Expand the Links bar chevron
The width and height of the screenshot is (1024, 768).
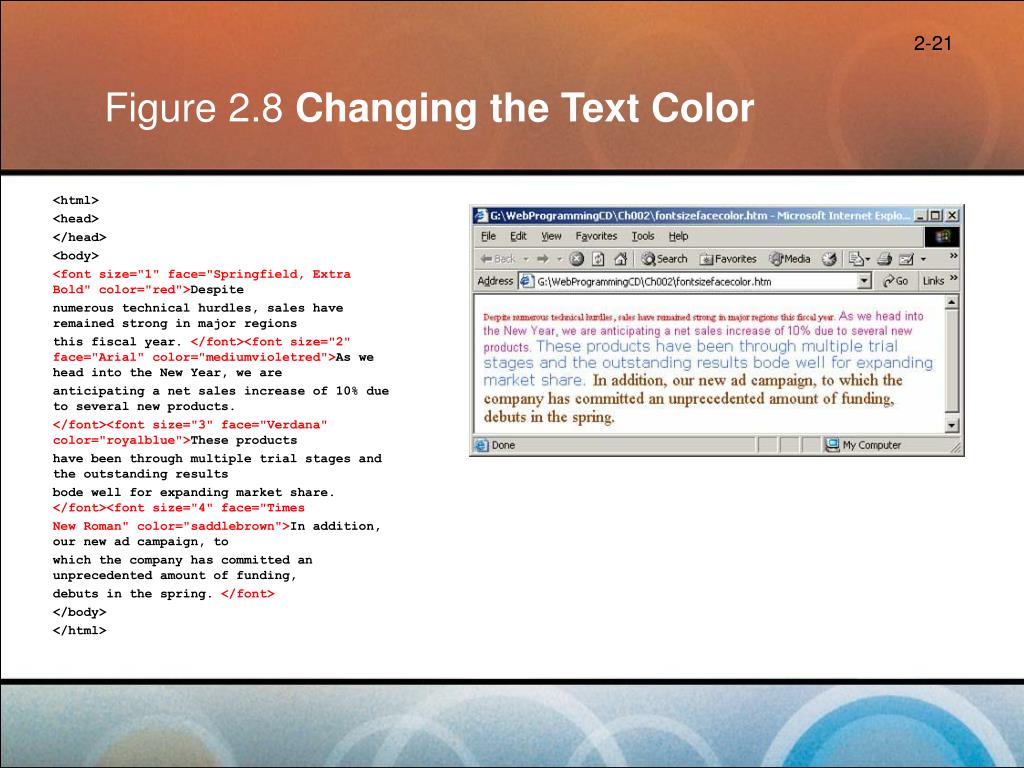point(953,278)
